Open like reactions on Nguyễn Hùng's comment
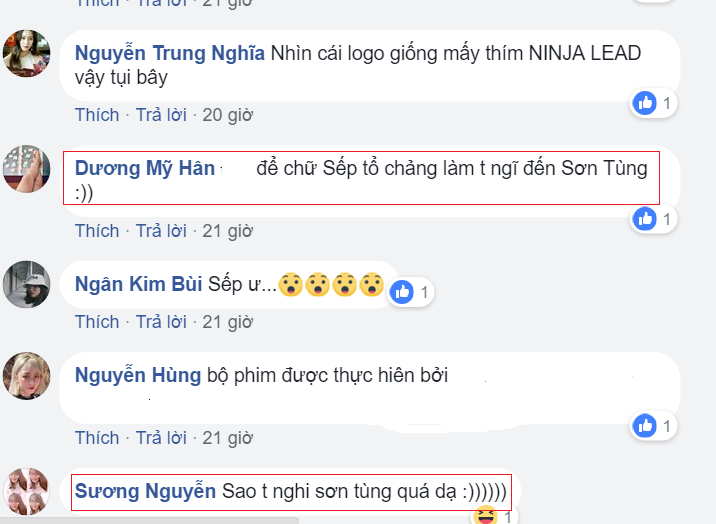 [x=645, y=426]
